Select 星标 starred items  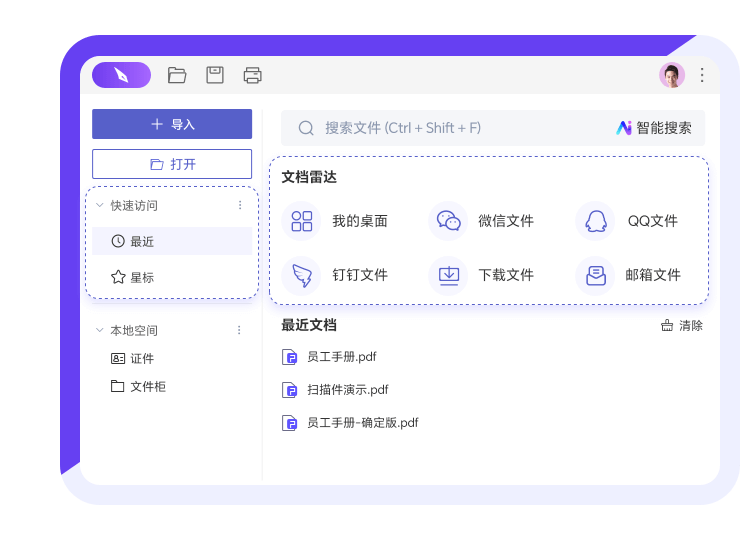click(172, 277)
